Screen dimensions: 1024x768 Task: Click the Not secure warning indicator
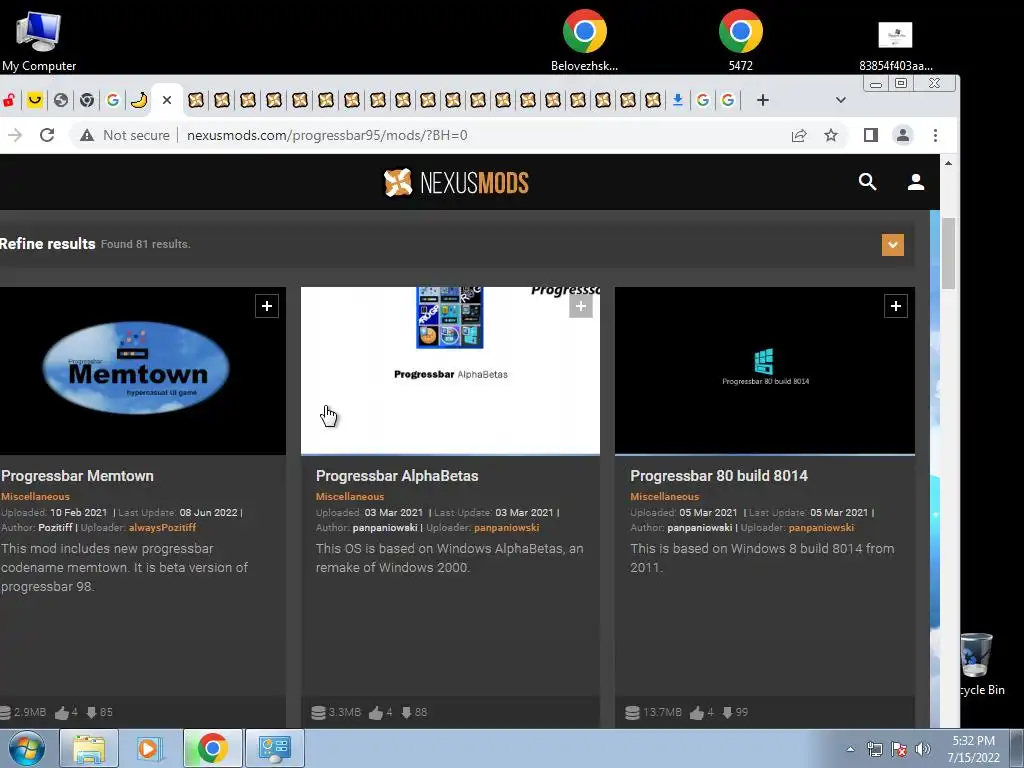(125, 135)
